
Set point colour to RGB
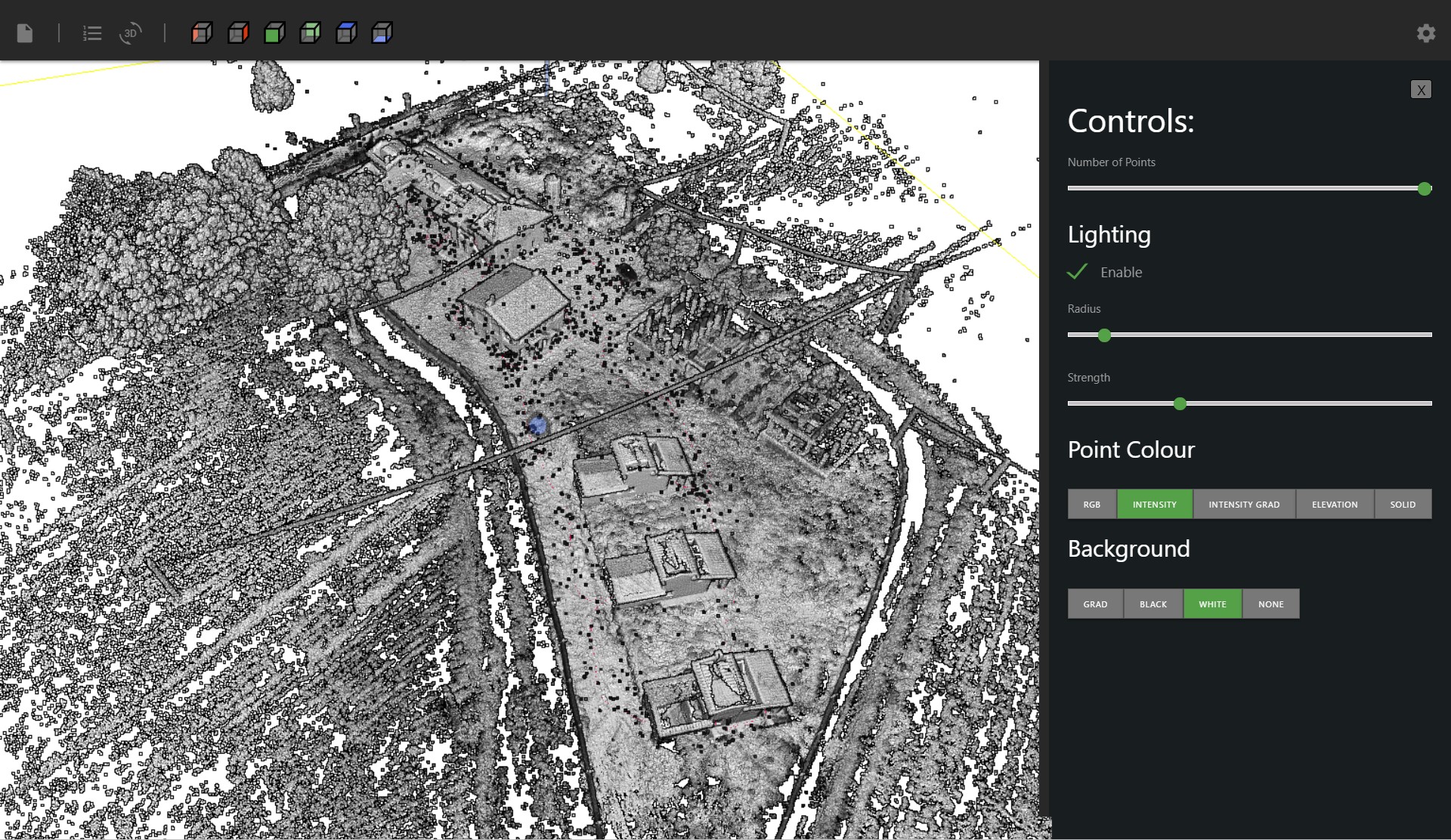[x=1092, y=504]
